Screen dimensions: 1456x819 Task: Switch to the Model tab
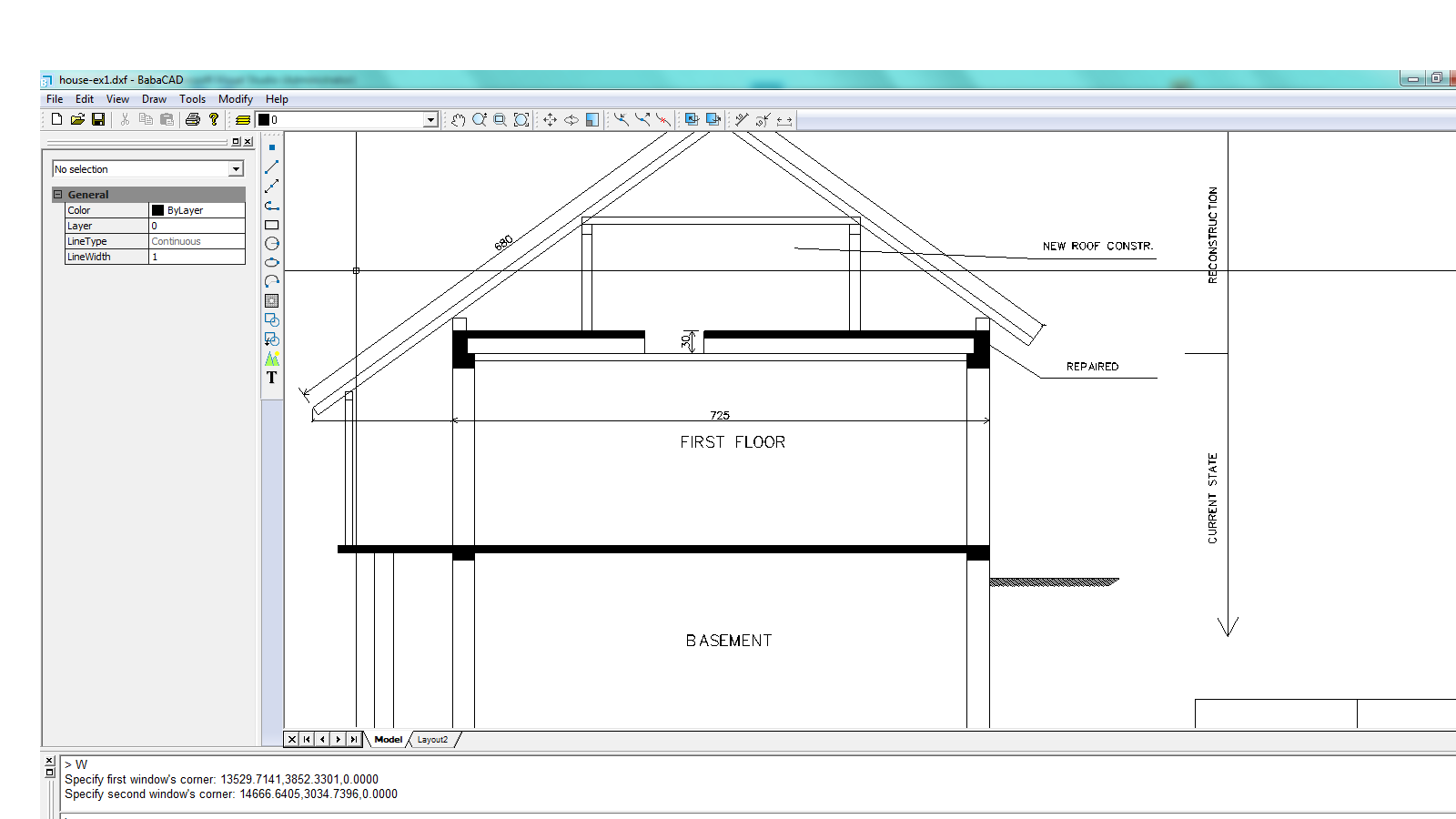[389, 740]
